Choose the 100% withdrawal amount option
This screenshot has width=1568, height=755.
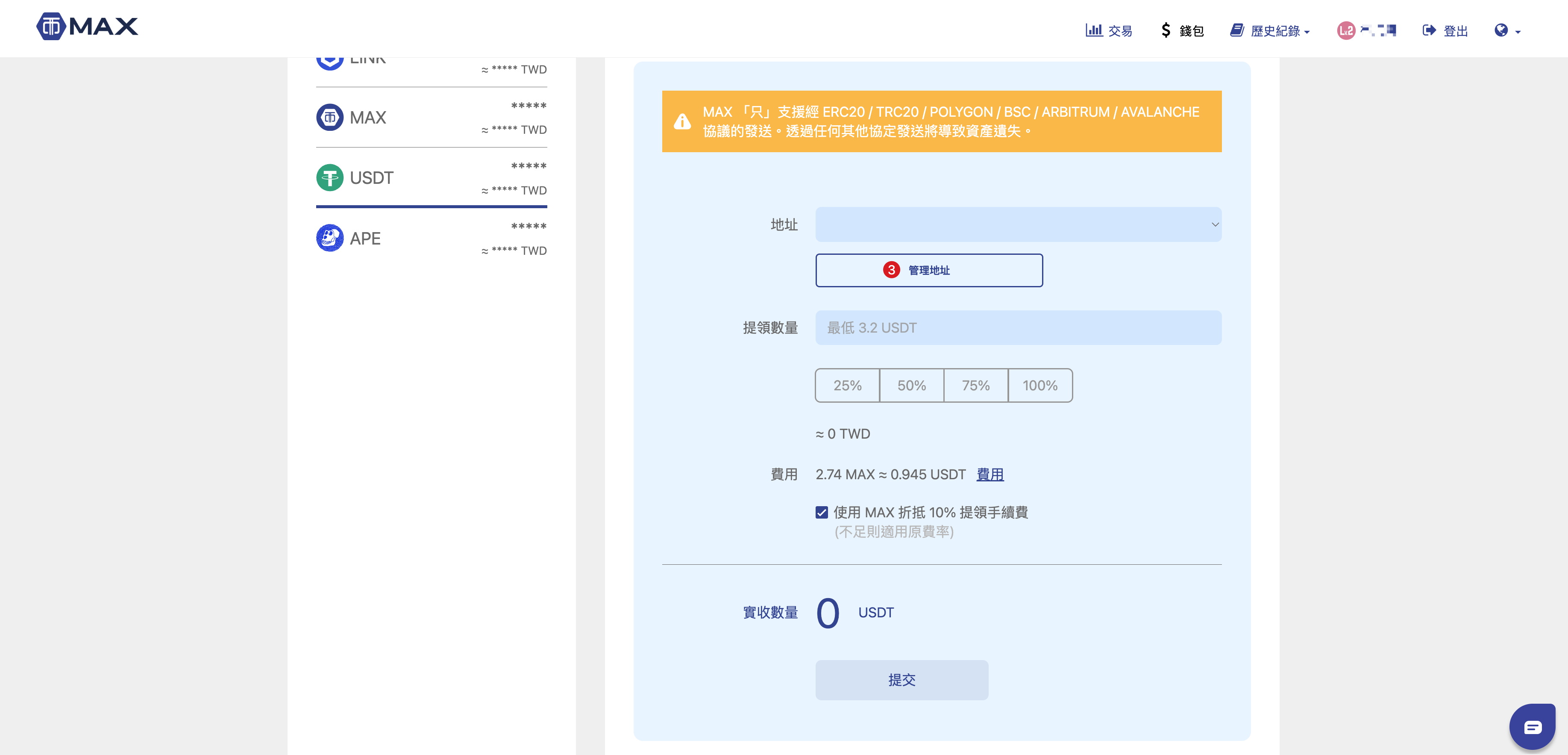[x=1039, y=386]
